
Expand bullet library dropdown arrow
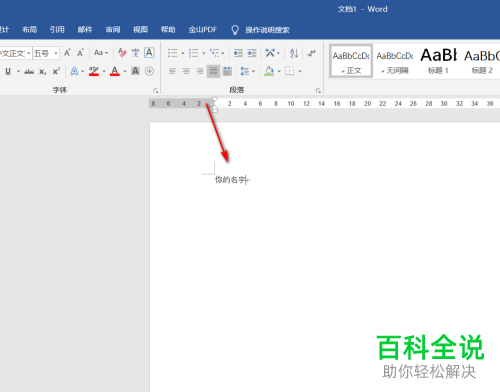click(x=183, y=53)
